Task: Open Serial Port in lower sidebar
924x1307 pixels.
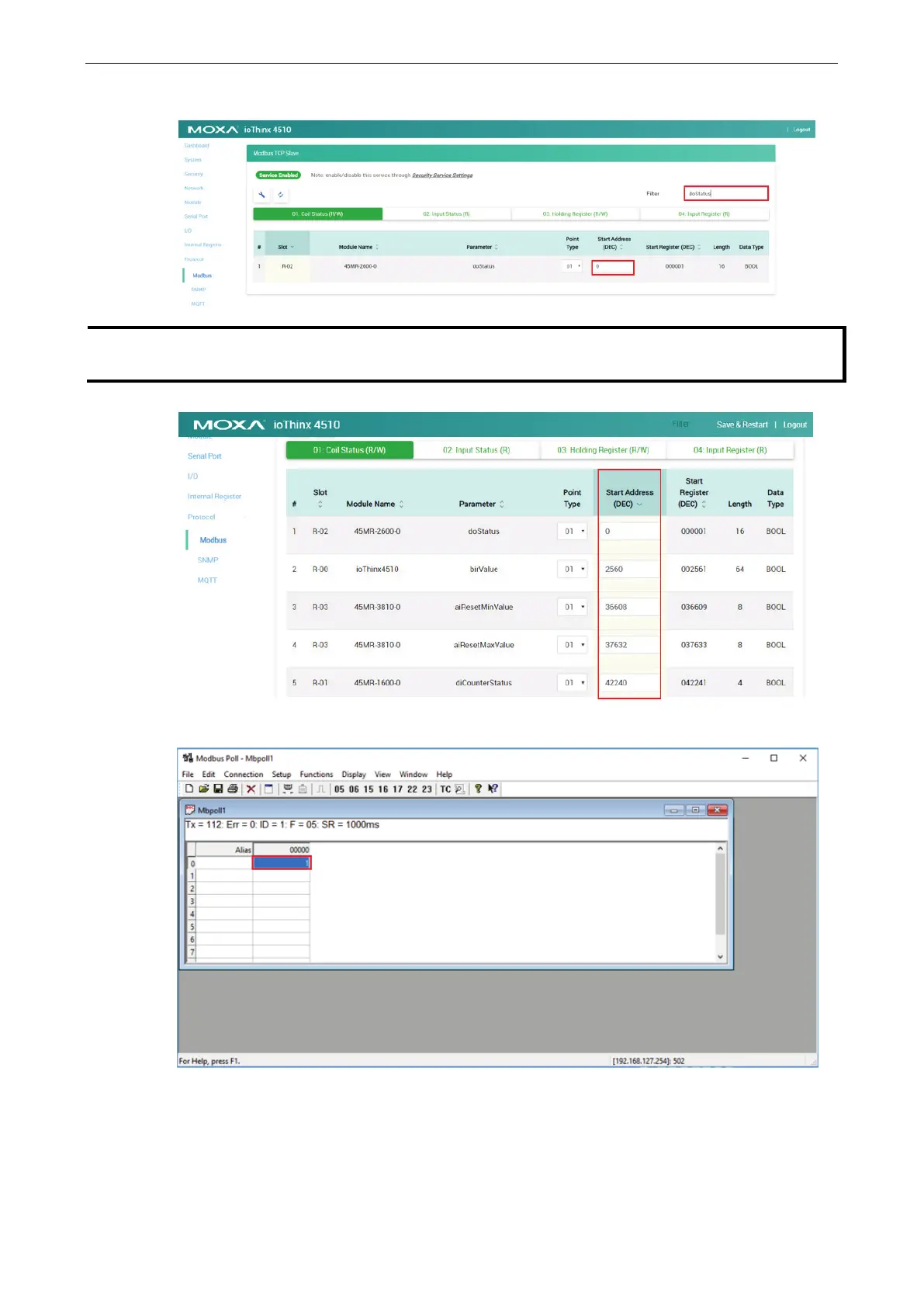Action: coord(204,456)
